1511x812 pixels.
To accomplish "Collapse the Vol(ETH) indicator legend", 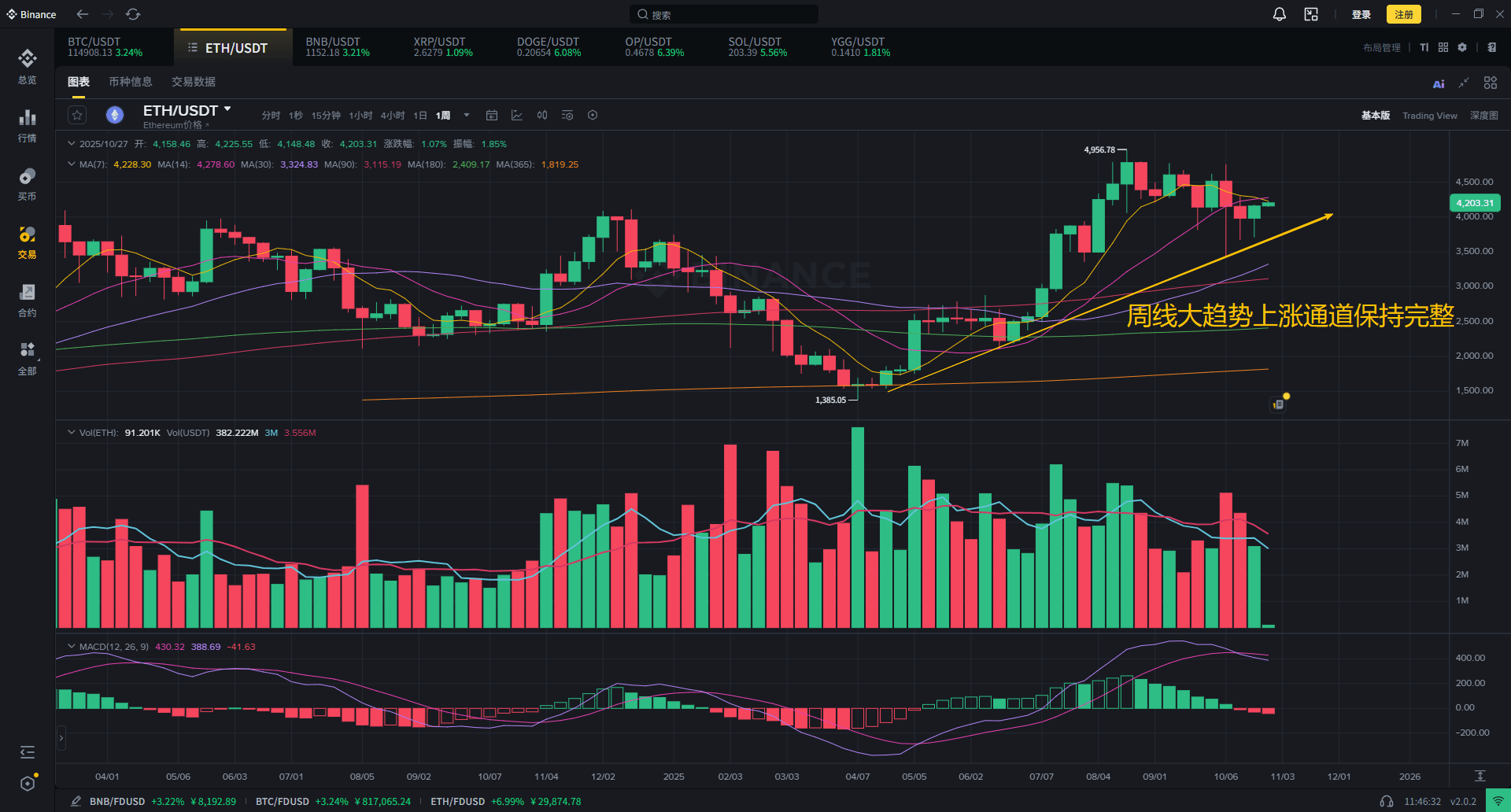I will tap(72, 433).
